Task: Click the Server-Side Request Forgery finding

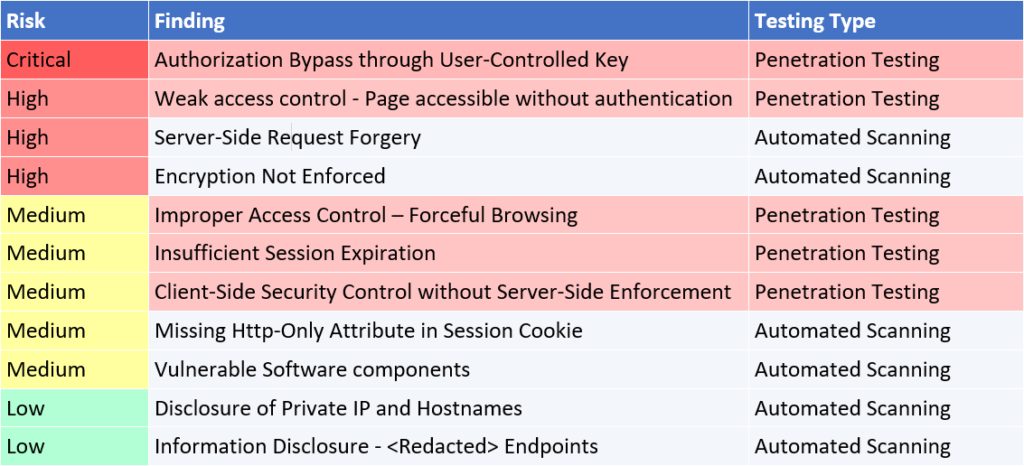Action: click(288, 138)
